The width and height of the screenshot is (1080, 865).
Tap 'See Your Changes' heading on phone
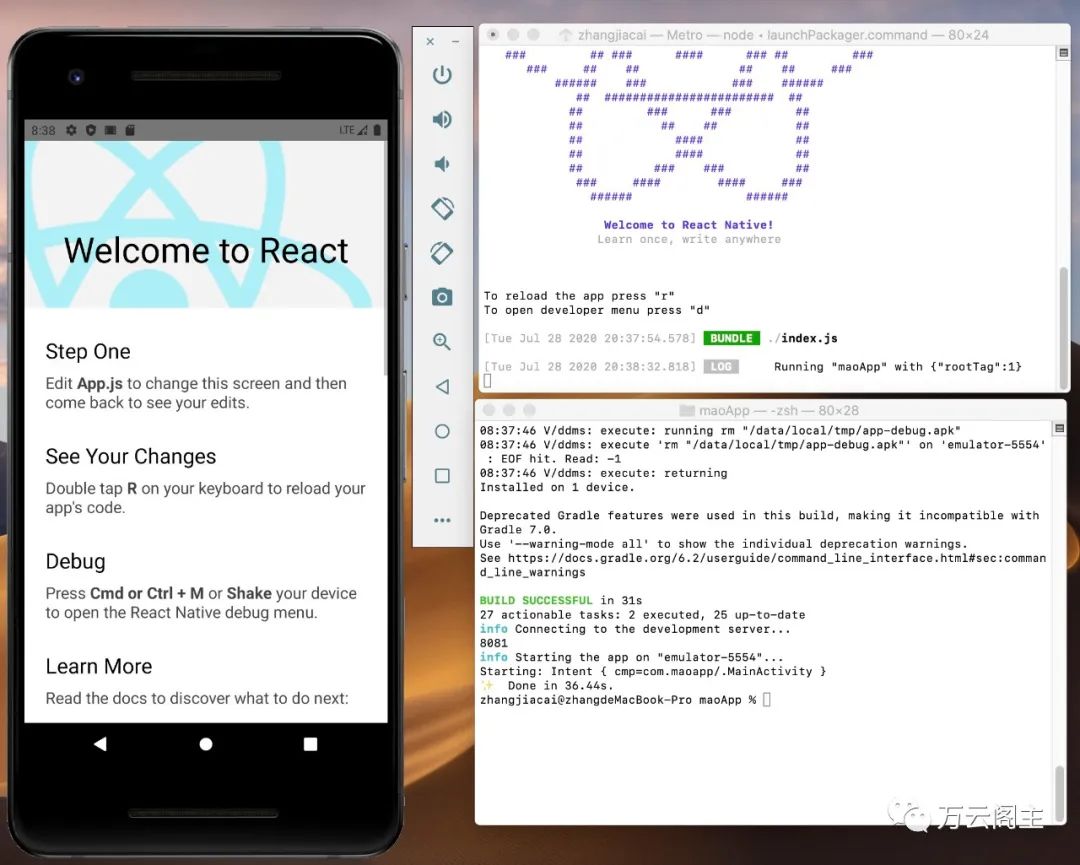131,456
